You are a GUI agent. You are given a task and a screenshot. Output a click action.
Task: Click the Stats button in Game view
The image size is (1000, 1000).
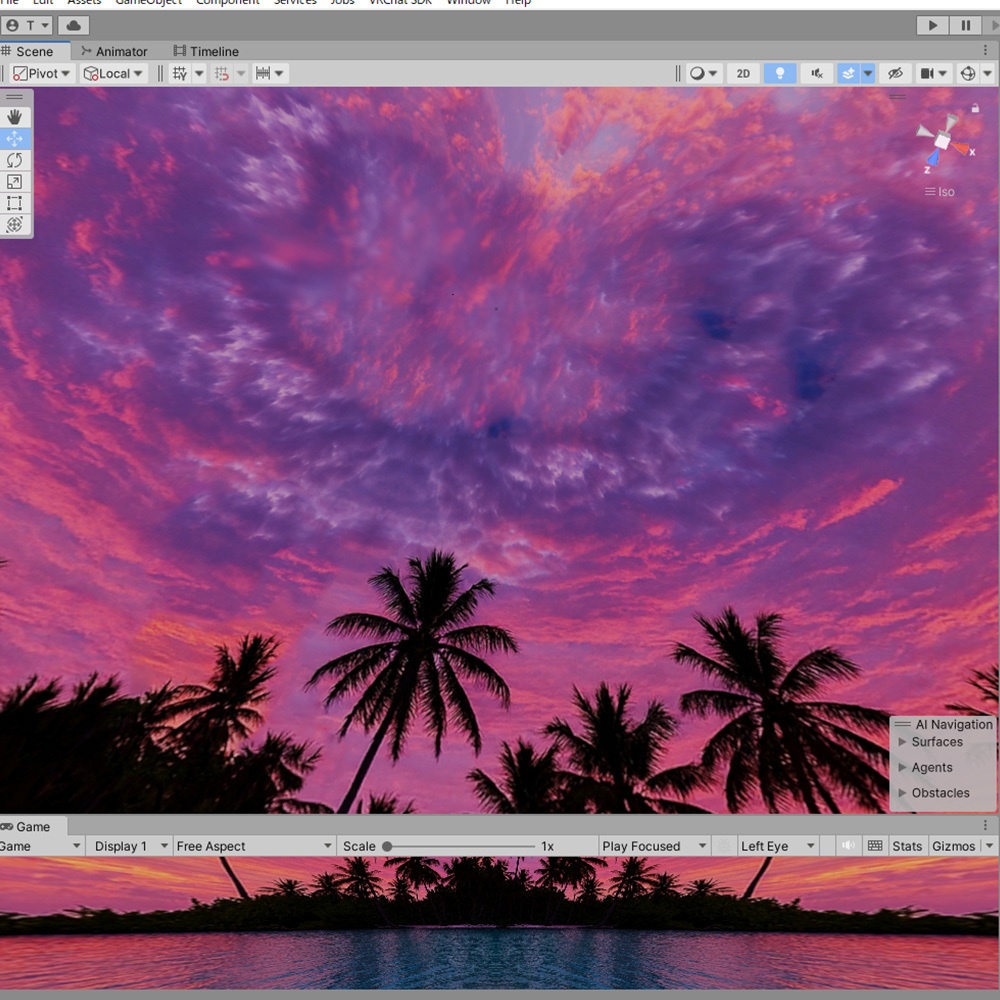coord(907,846)
